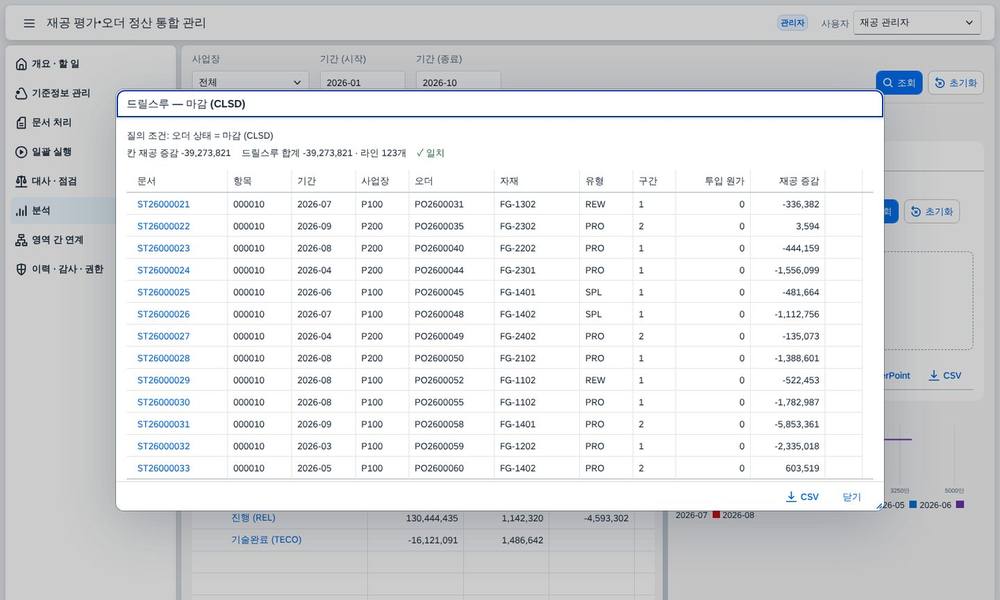Open document link ST26000025
Image resolution: width=1000 pixels, height=600 pixels.
point(163,292)
